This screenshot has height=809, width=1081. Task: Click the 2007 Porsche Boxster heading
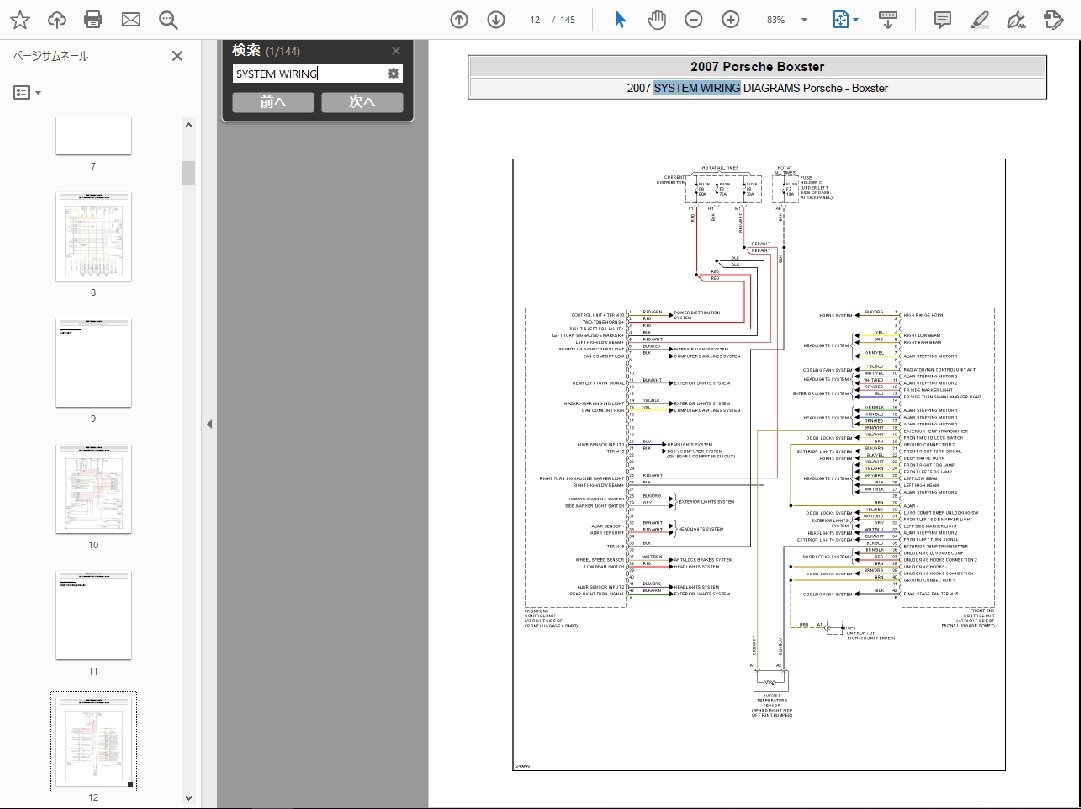tap(757, 67)
